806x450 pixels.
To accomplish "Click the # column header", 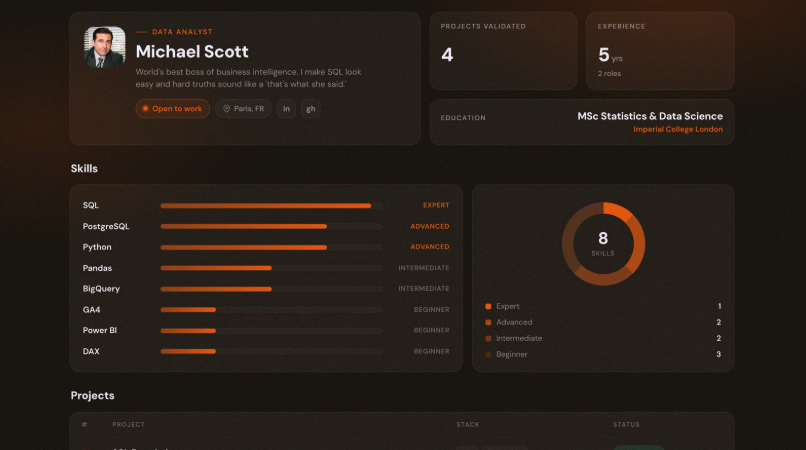I will tap(84, 424).
